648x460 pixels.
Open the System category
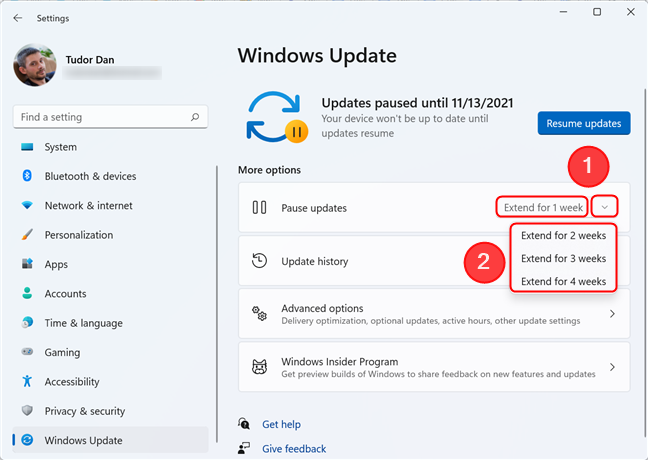110,147
